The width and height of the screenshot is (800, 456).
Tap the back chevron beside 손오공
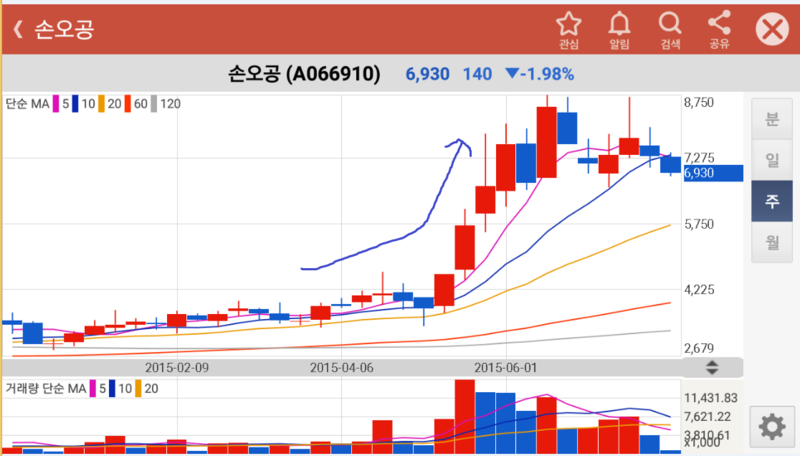point(17,30)
